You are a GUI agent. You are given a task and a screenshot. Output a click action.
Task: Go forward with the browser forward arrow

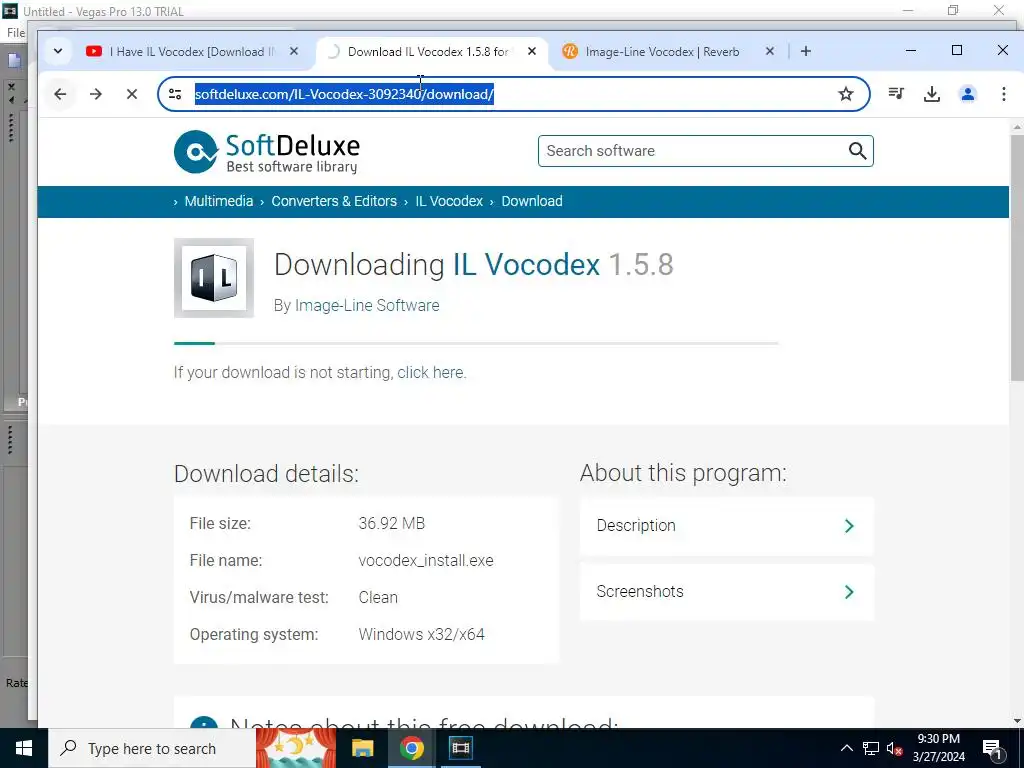[96, 94]
